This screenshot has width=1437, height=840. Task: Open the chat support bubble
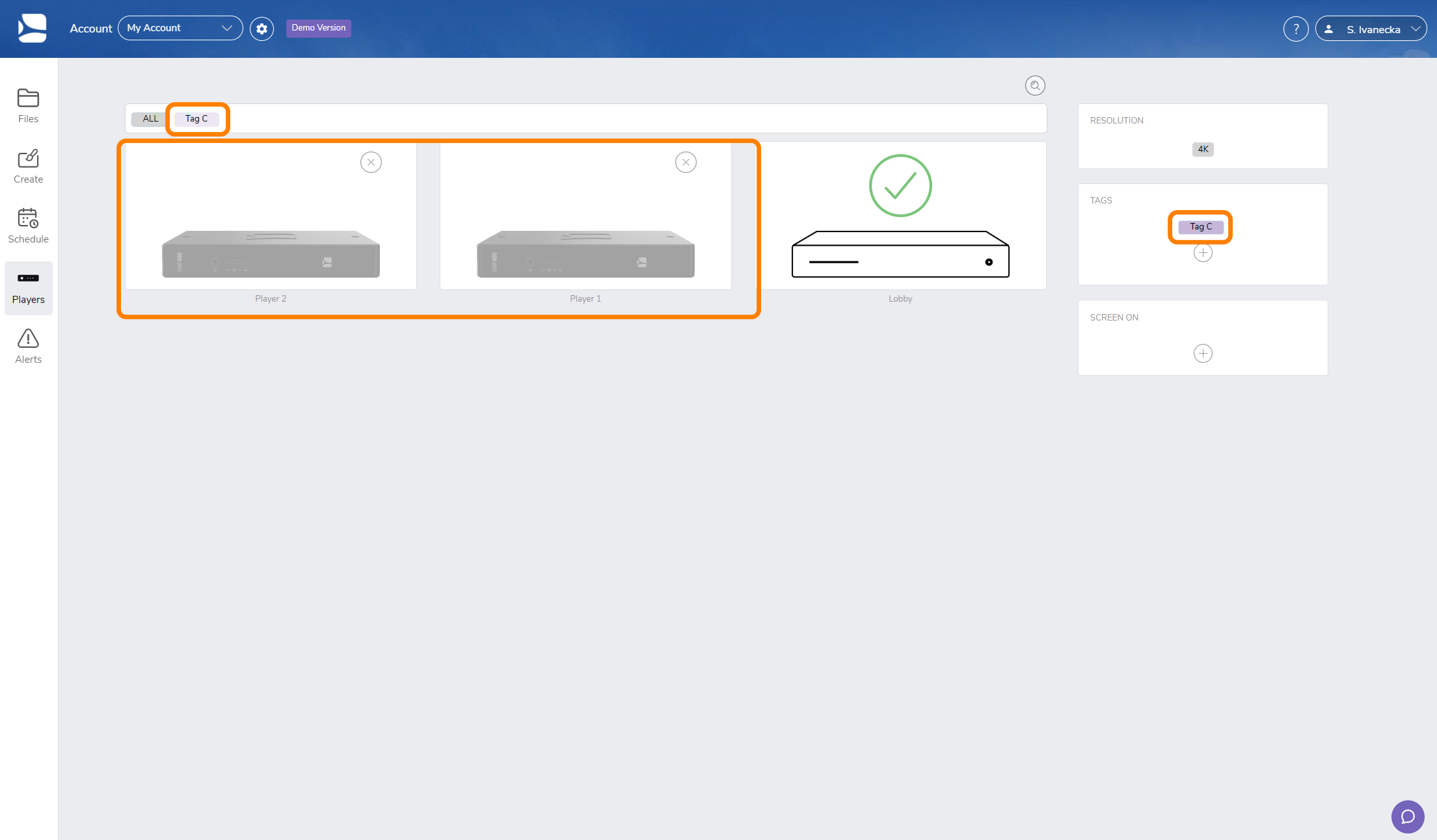(x=1408, y=817)
